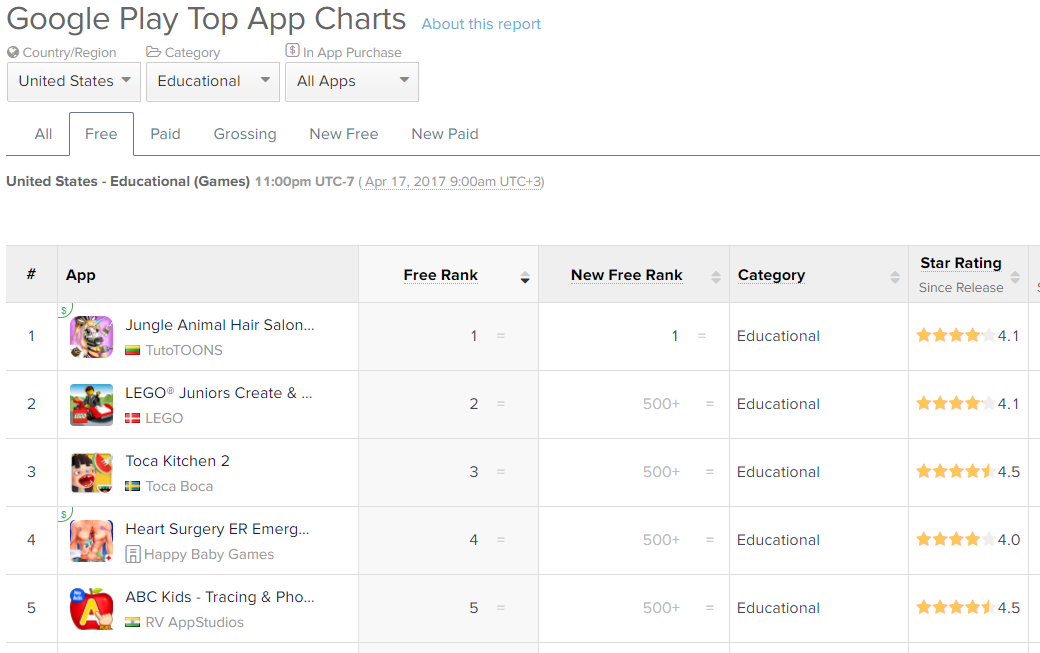Click Category column header text
The height and width of the screenshot is (653, 1040).
point(771,275)
